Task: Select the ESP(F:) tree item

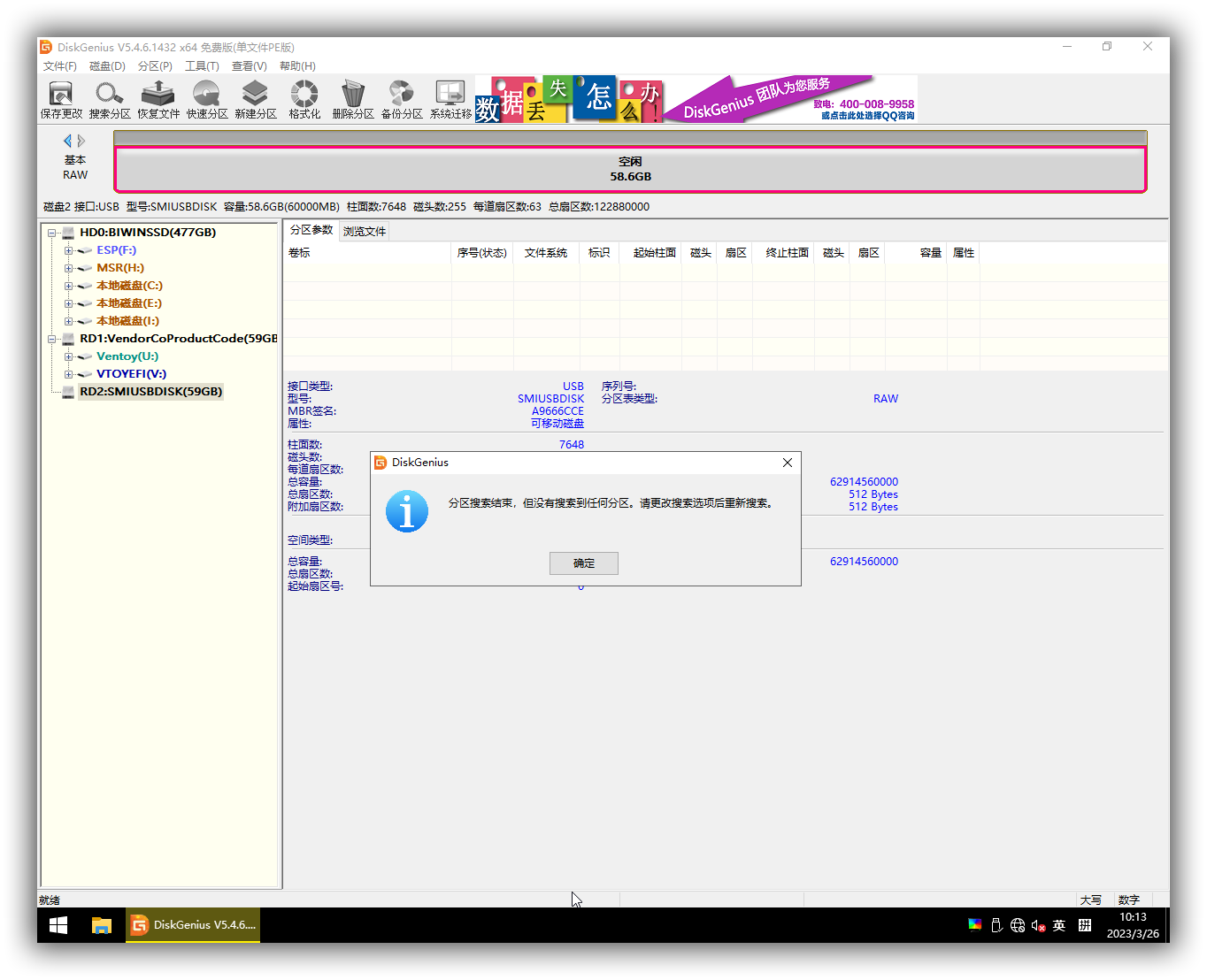Action: 116,250
